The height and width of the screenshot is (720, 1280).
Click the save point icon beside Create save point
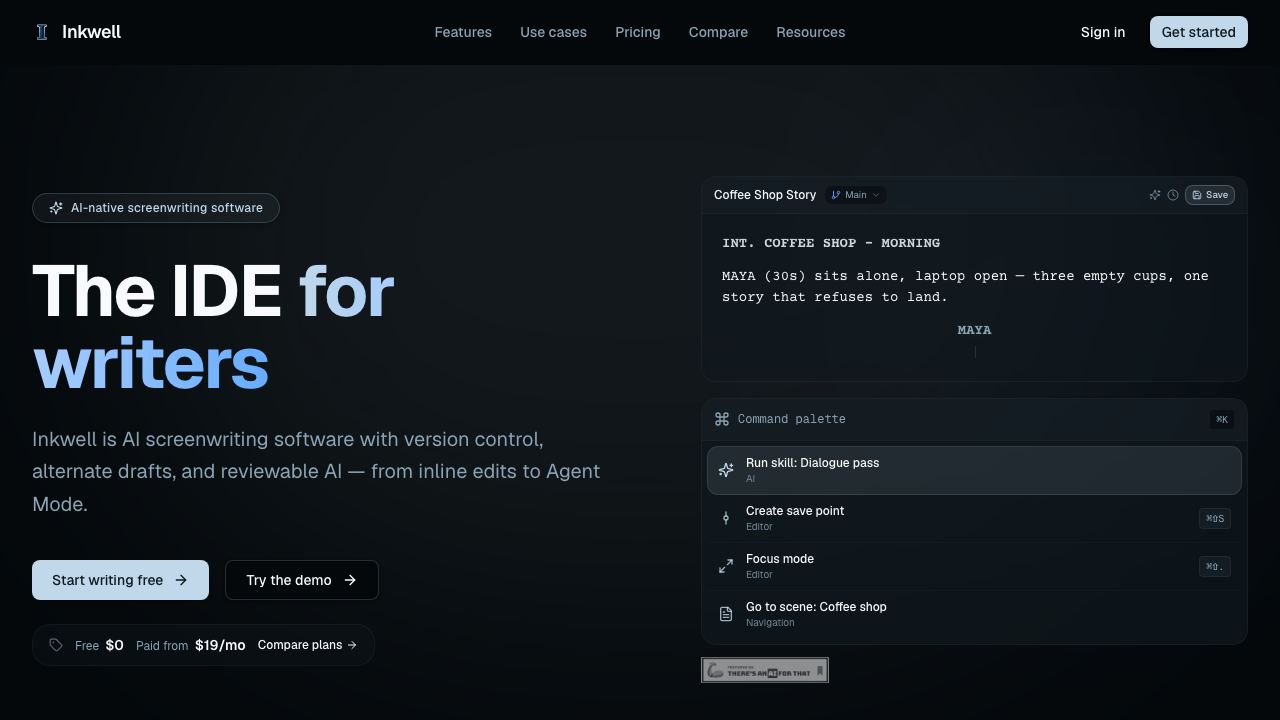pos(726,518)
